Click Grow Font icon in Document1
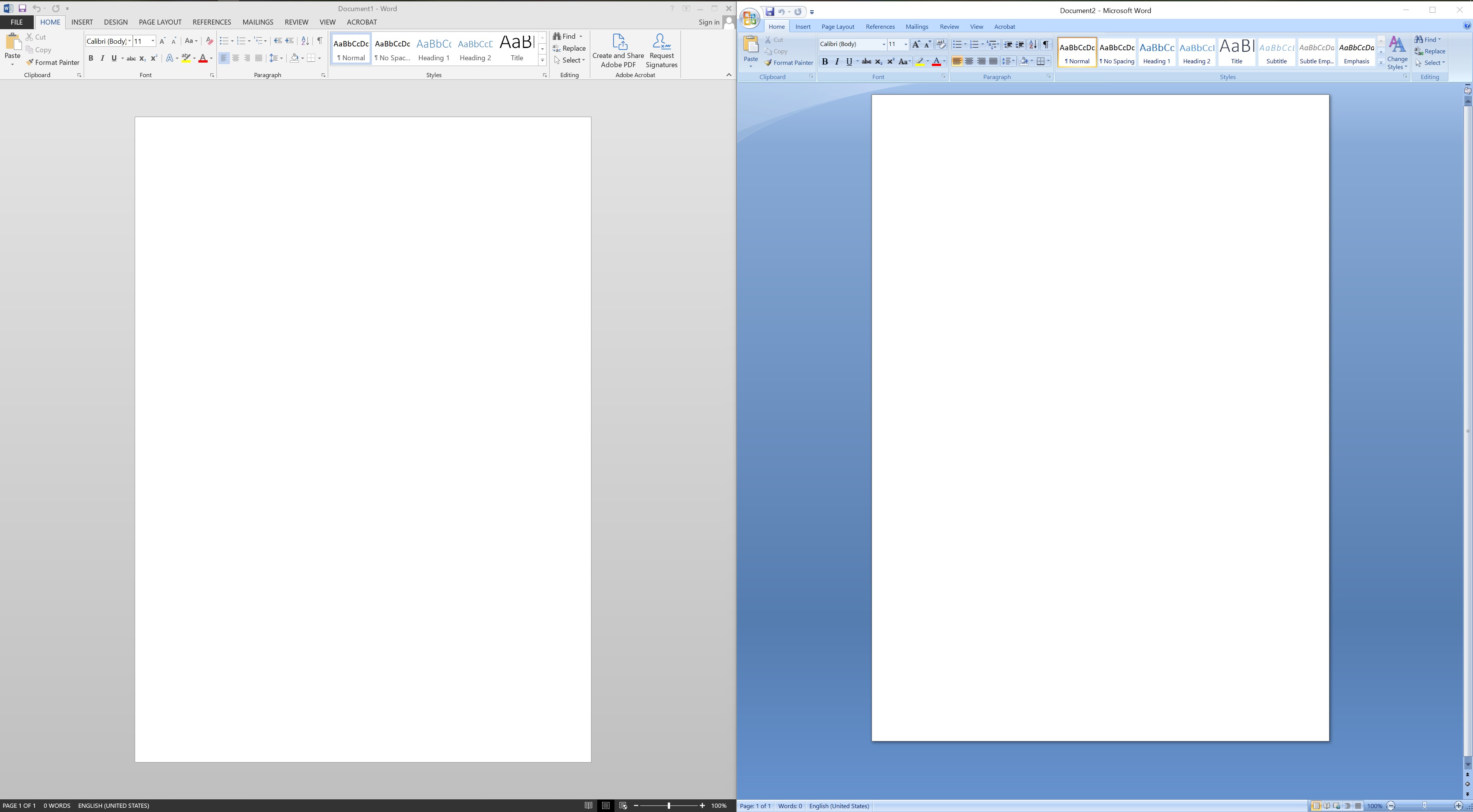Viewport: 1473px width, 812px height. [162, 41]
